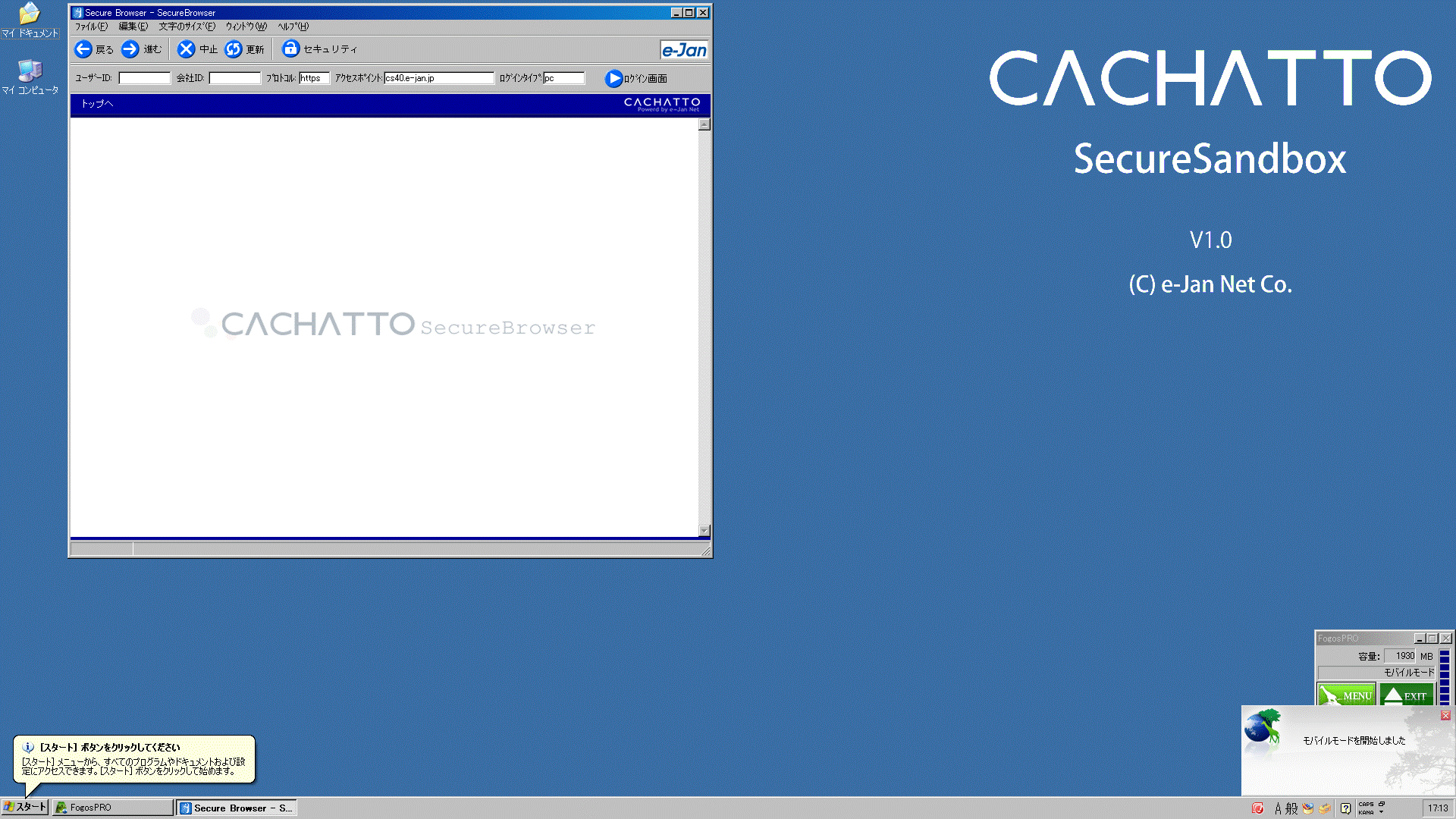Screen dimensions: 1456x819
Task: Click the login screen (ログイン画面) play icon
Action: tap(613, 78)
